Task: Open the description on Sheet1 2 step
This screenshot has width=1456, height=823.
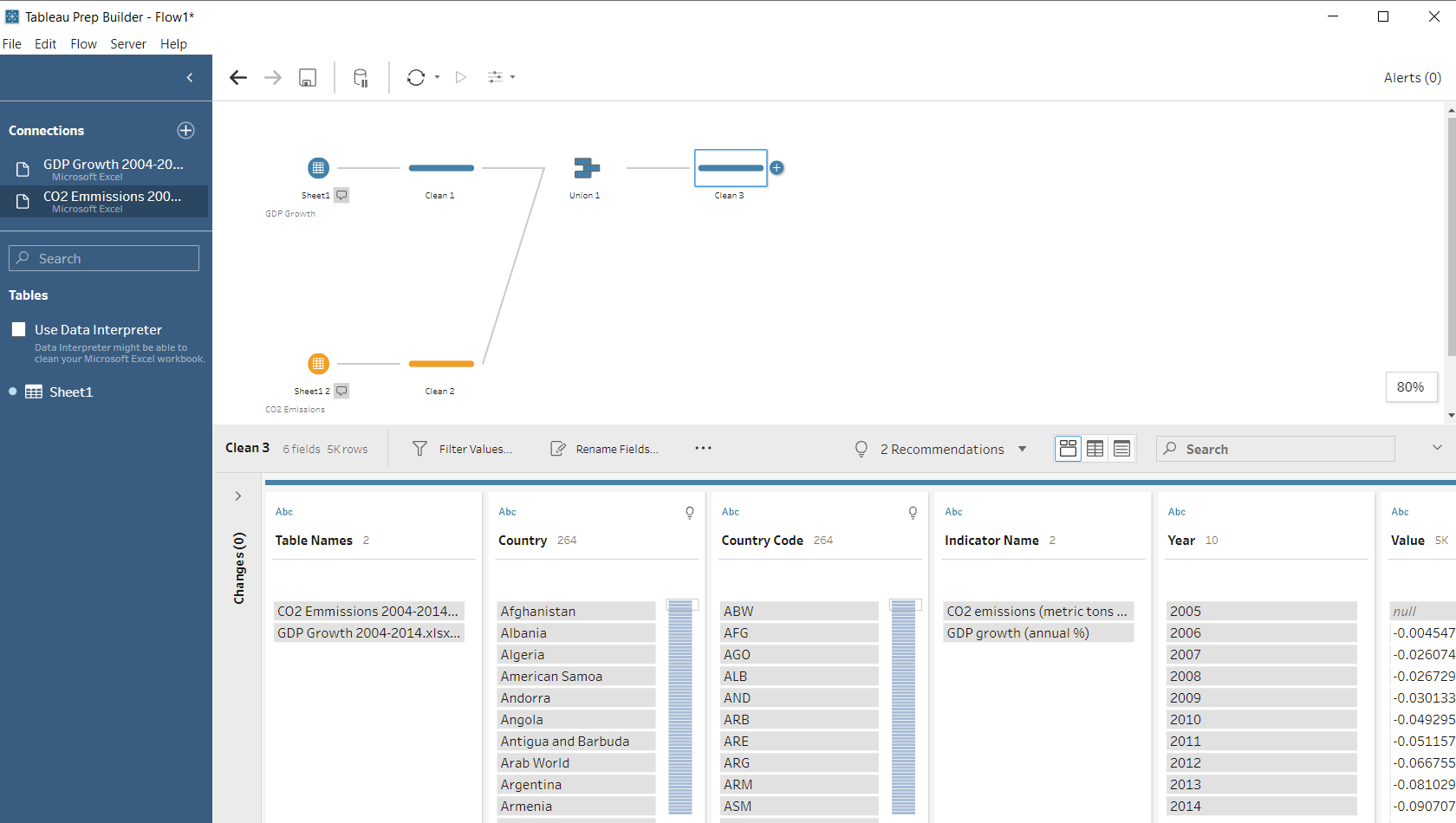Action: [342, 392]
